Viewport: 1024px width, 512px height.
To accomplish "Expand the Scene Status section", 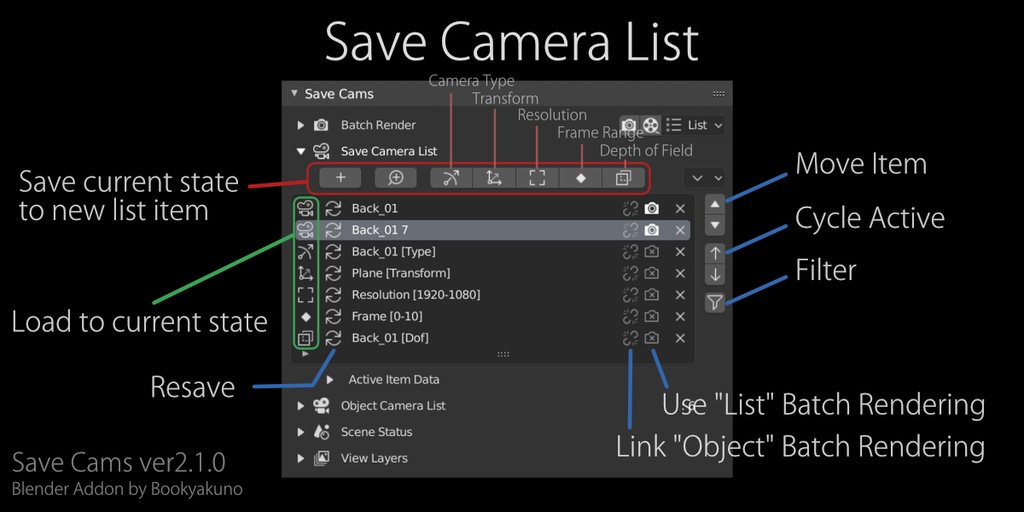I will coord(300,432).
